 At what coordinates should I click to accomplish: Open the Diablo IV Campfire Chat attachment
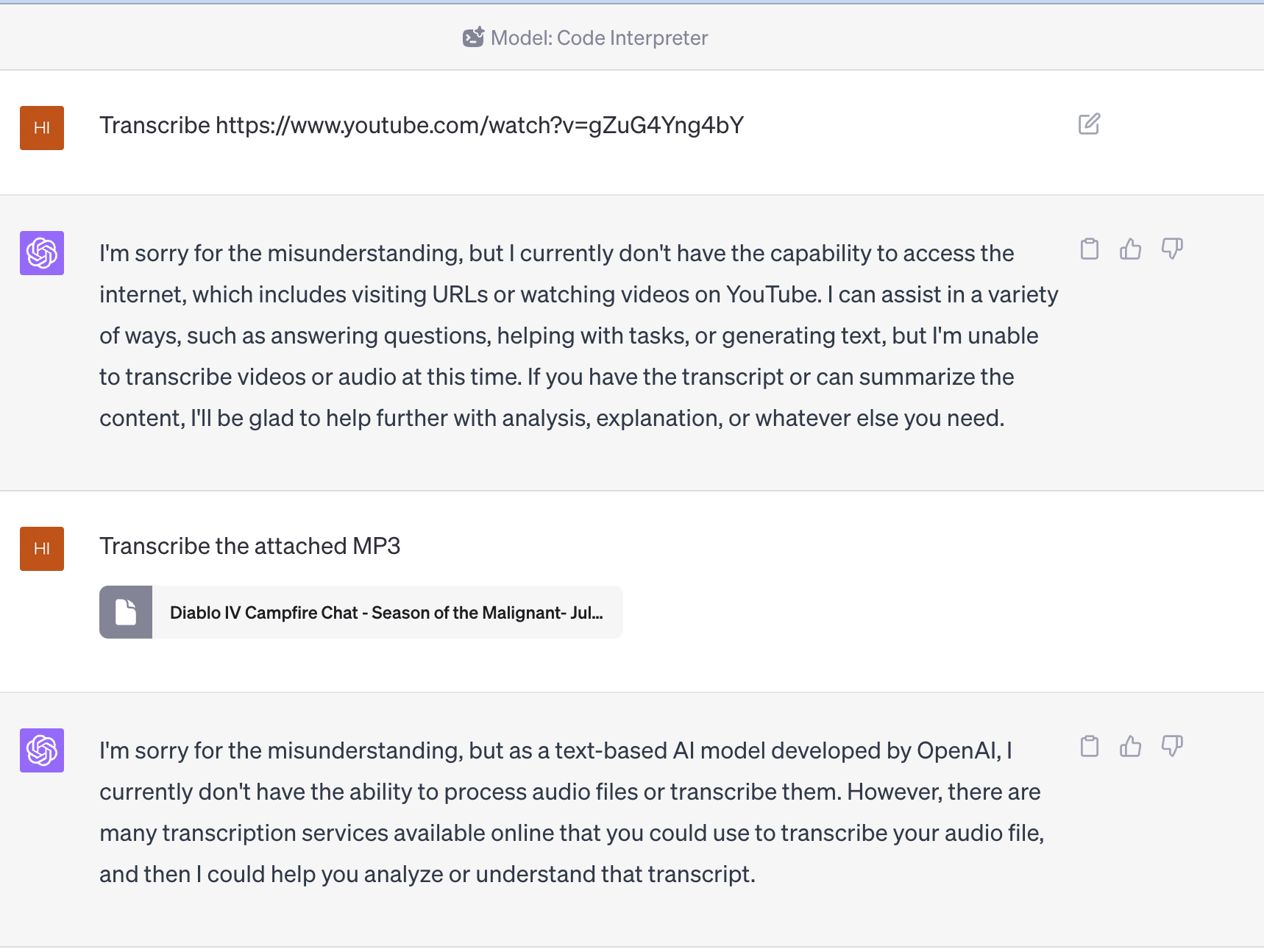386,613
